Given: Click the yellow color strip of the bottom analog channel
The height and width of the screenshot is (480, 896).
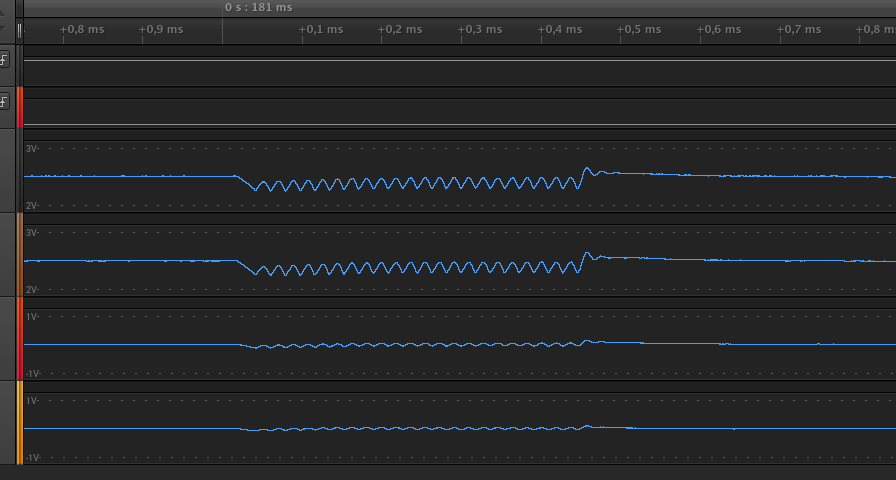Looking at the screenshot, I should click(20, 422).
